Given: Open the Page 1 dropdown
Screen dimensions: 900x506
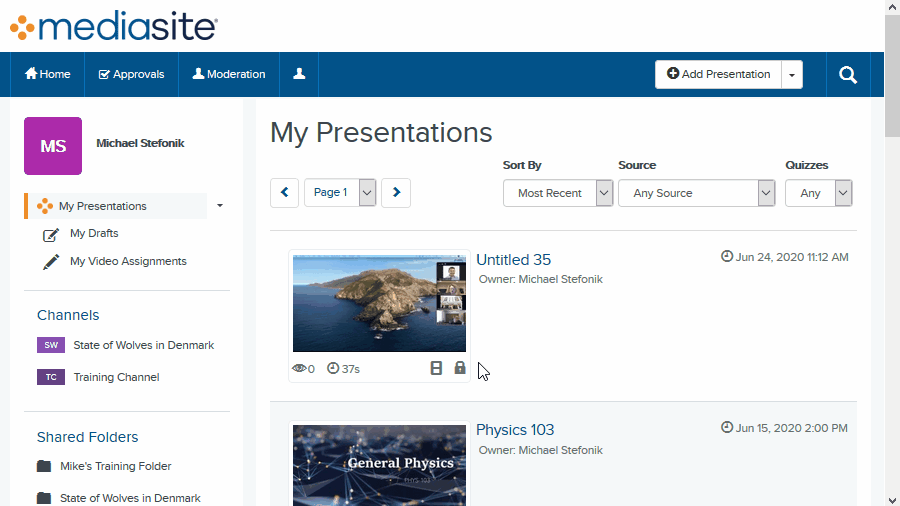Looking at the screenshot, I should pos(340,193).
